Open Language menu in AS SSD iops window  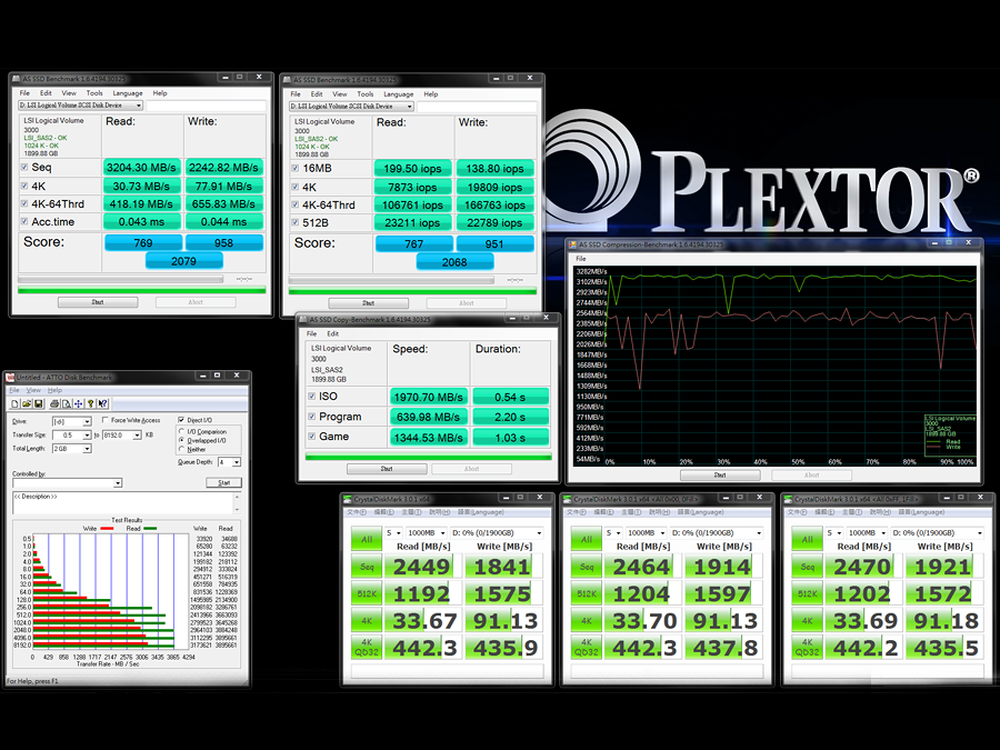click(399, 94)
